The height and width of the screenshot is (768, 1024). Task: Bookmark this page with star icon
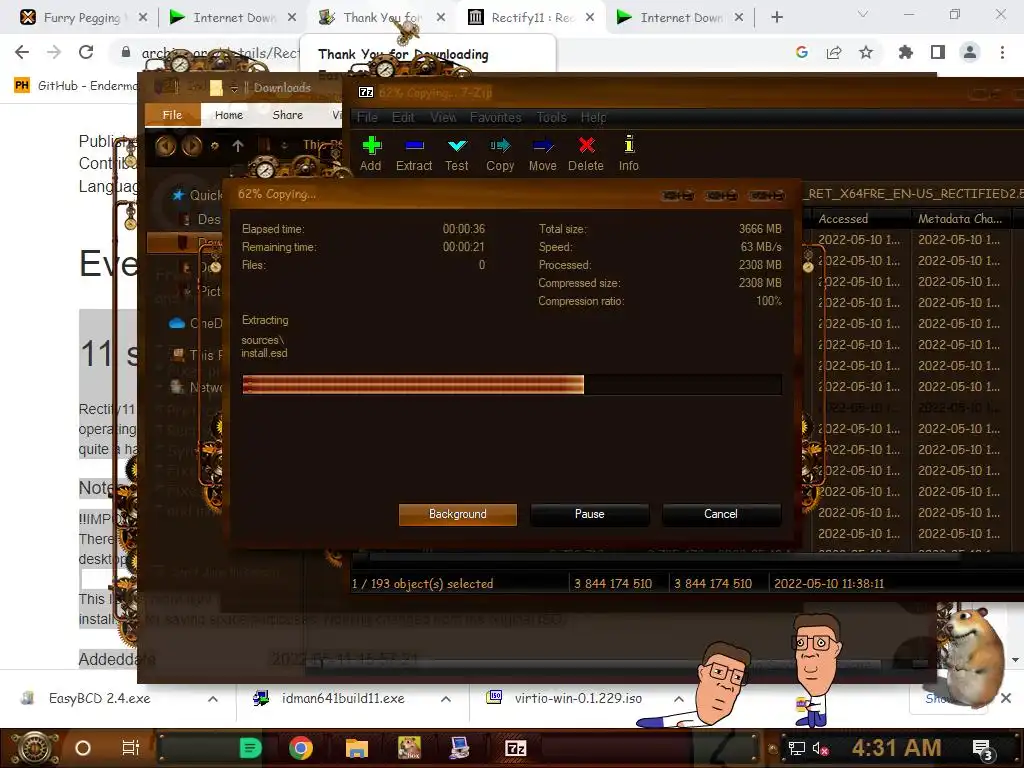tap(866, 52)
